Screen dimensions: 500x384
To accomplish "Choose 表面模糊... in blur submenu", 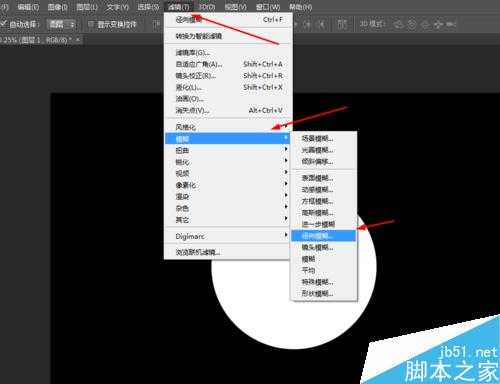I will tap(324, 178).
